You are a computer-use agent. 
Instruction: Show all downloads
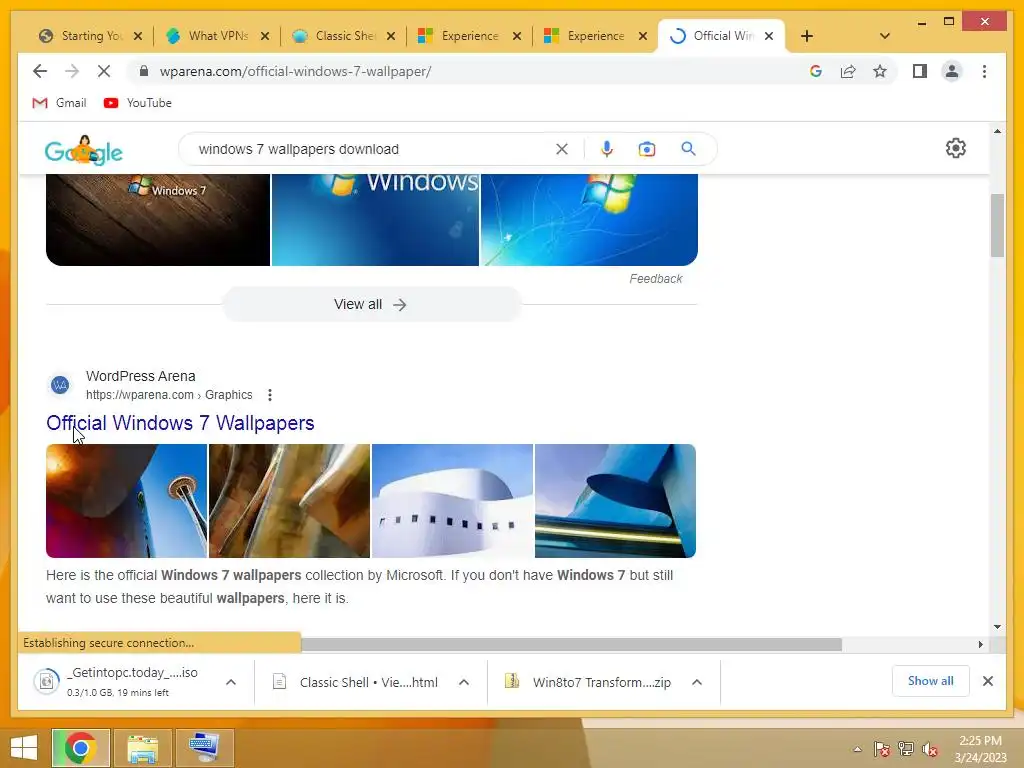tap(930, 681)
